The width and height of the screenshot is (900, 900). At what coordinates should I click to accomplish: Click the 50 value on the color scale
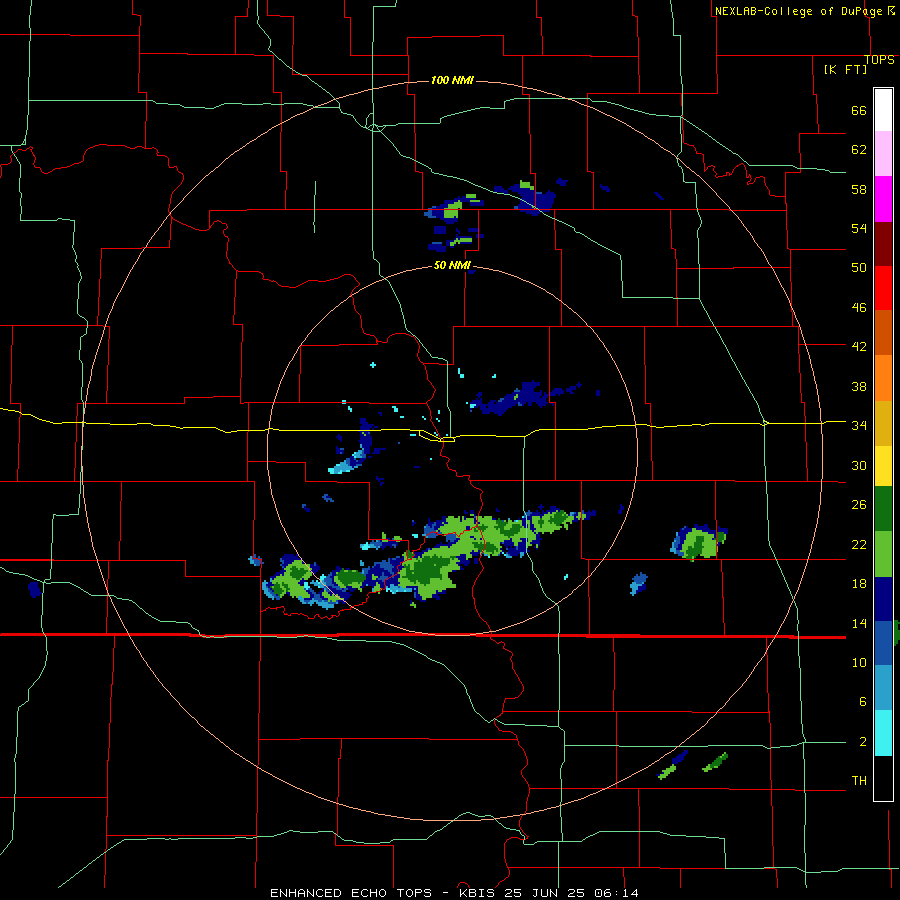[859, 268]
